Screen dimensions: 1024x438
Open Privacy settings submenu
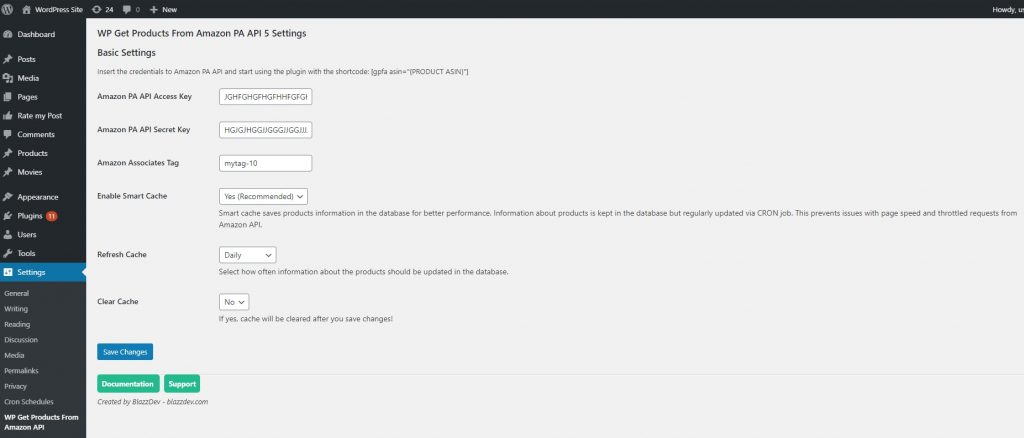16,386
